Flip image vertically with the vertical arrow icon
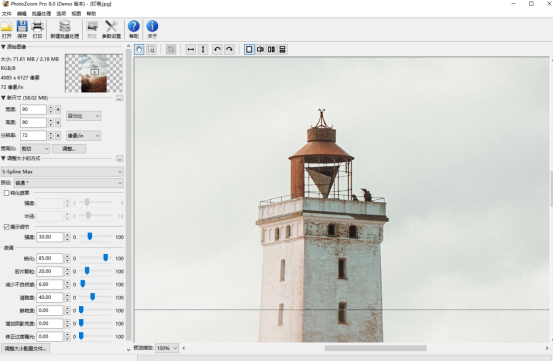The height and width of the screenshot is (361, 553). click(x=203, y=49)
